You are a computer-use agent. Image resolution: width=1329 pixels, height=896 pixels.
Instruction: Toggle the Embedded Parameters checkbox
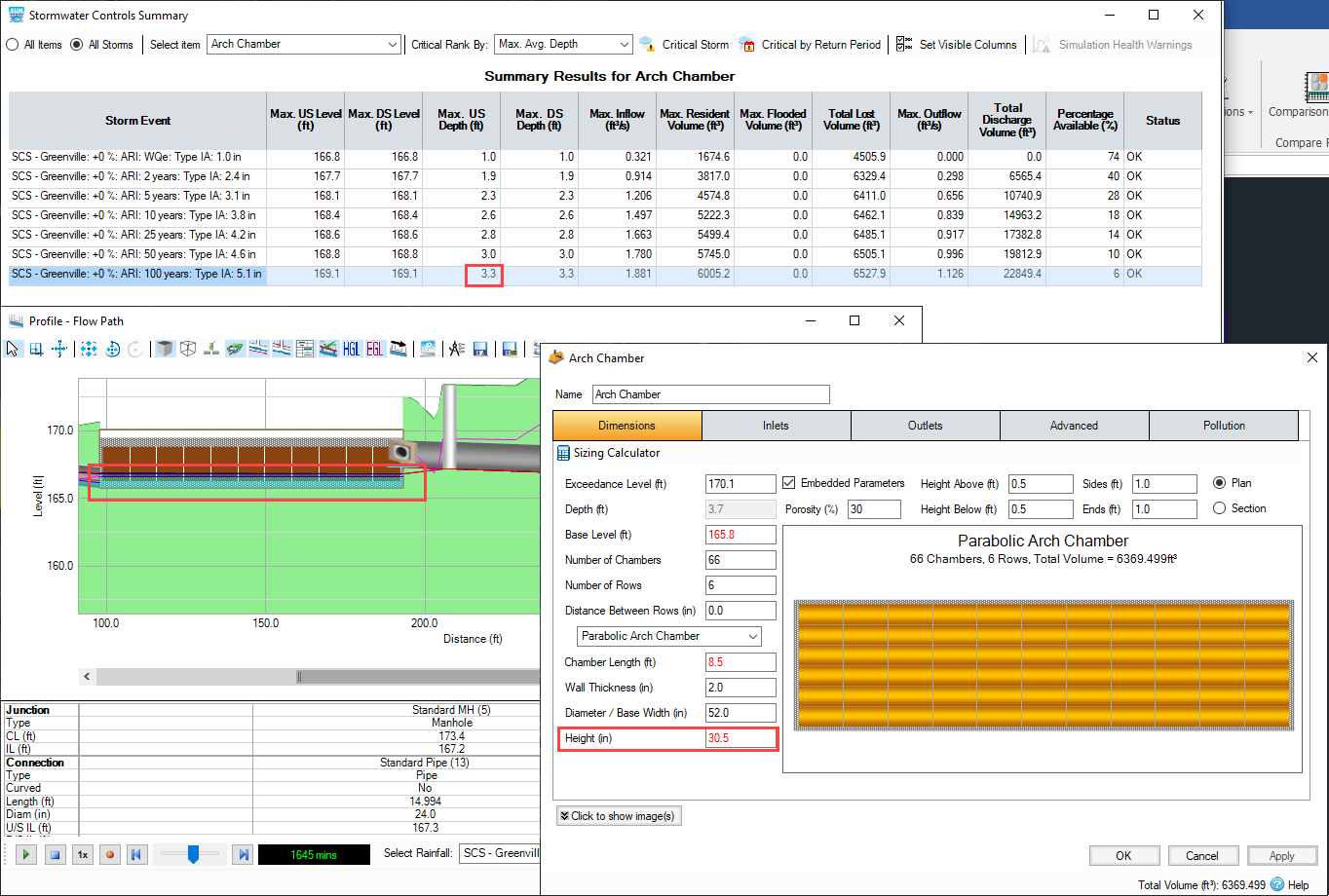pos(789,483)
